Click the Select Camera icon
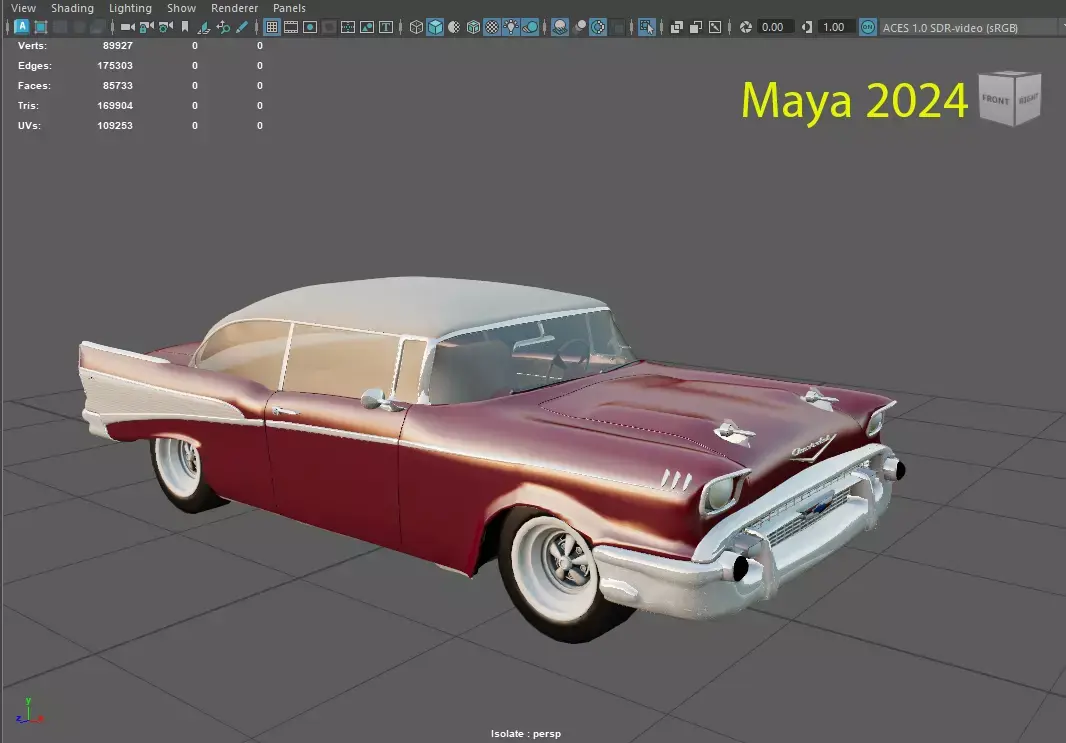Screen dimensions: 1066x743 click(127, 27)
